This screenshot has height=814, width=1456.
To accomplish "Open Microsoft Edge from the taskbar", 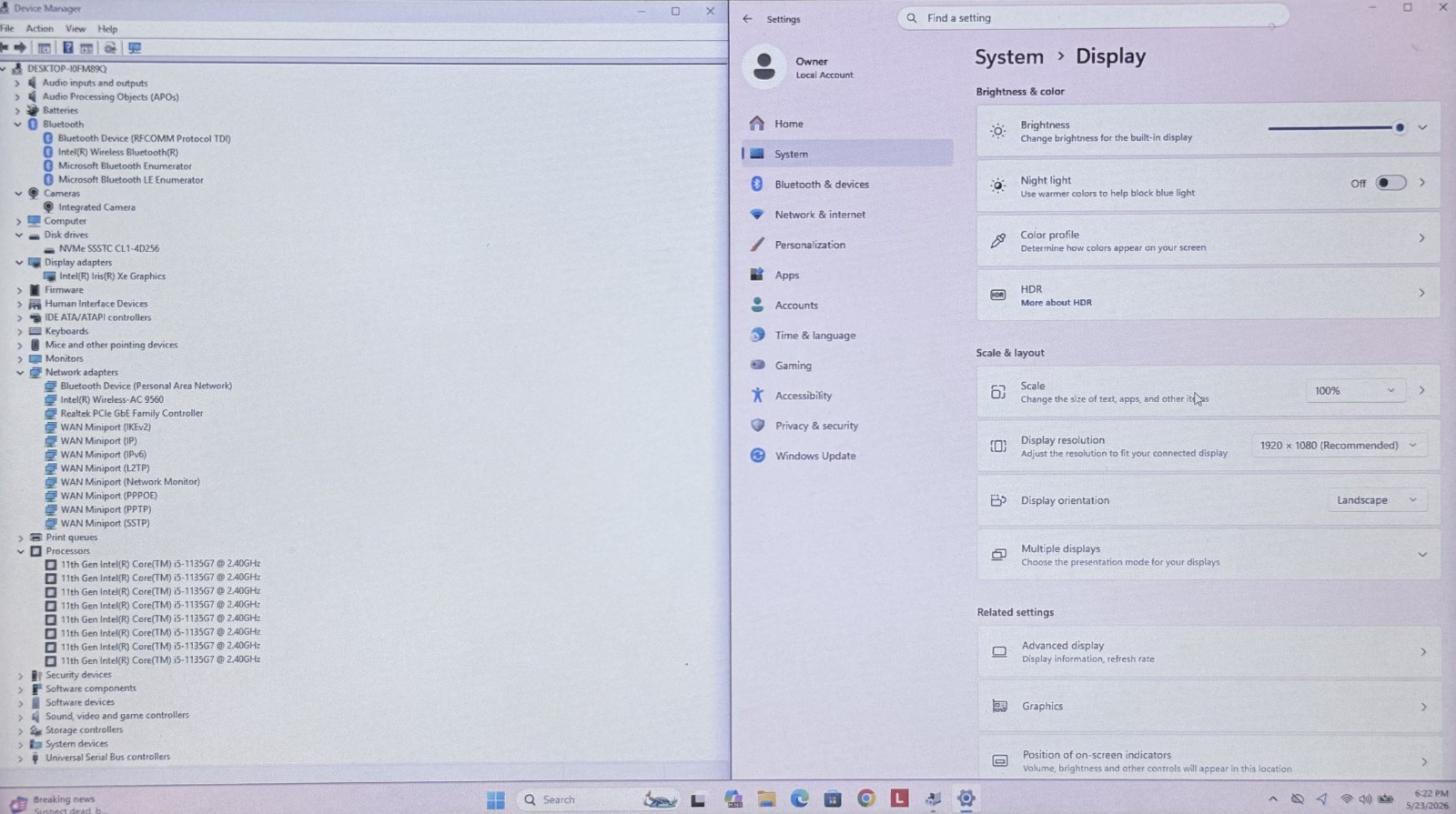I will click(799, 799).
